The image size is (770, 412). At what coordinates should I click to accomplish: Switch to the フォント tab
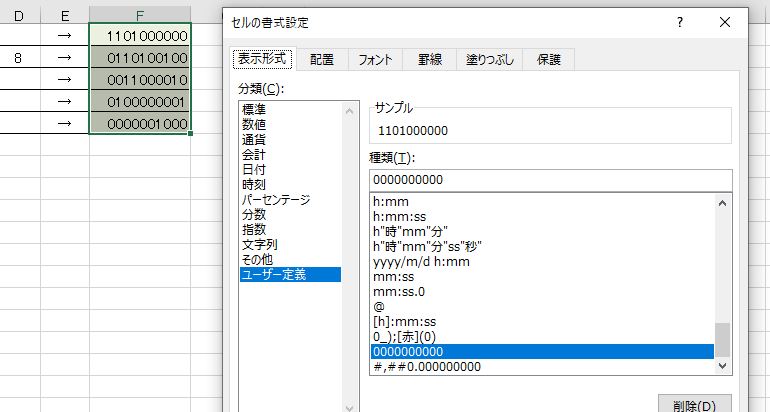[375, 59]
